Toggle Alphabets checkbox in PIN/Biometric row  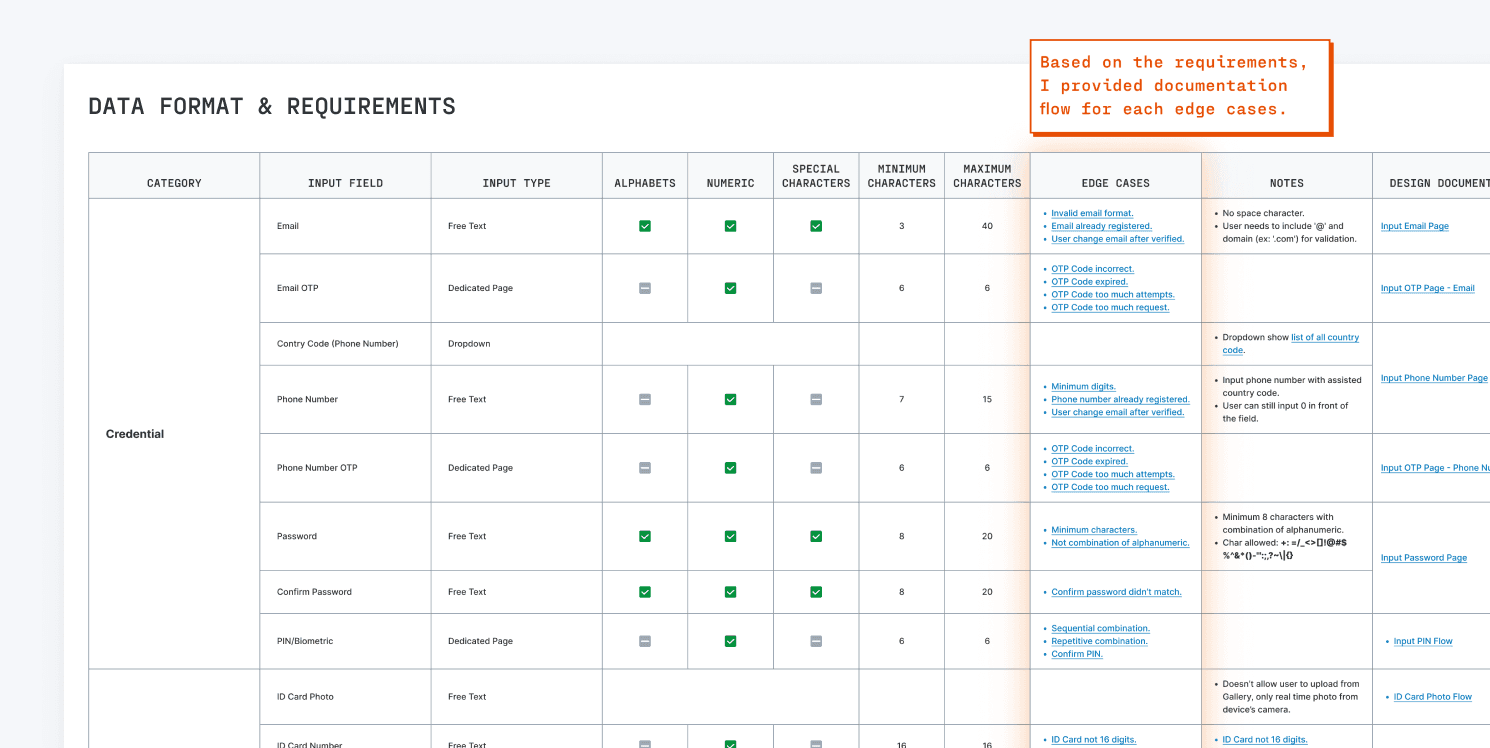pyautogui.click(x=645, y=641)
